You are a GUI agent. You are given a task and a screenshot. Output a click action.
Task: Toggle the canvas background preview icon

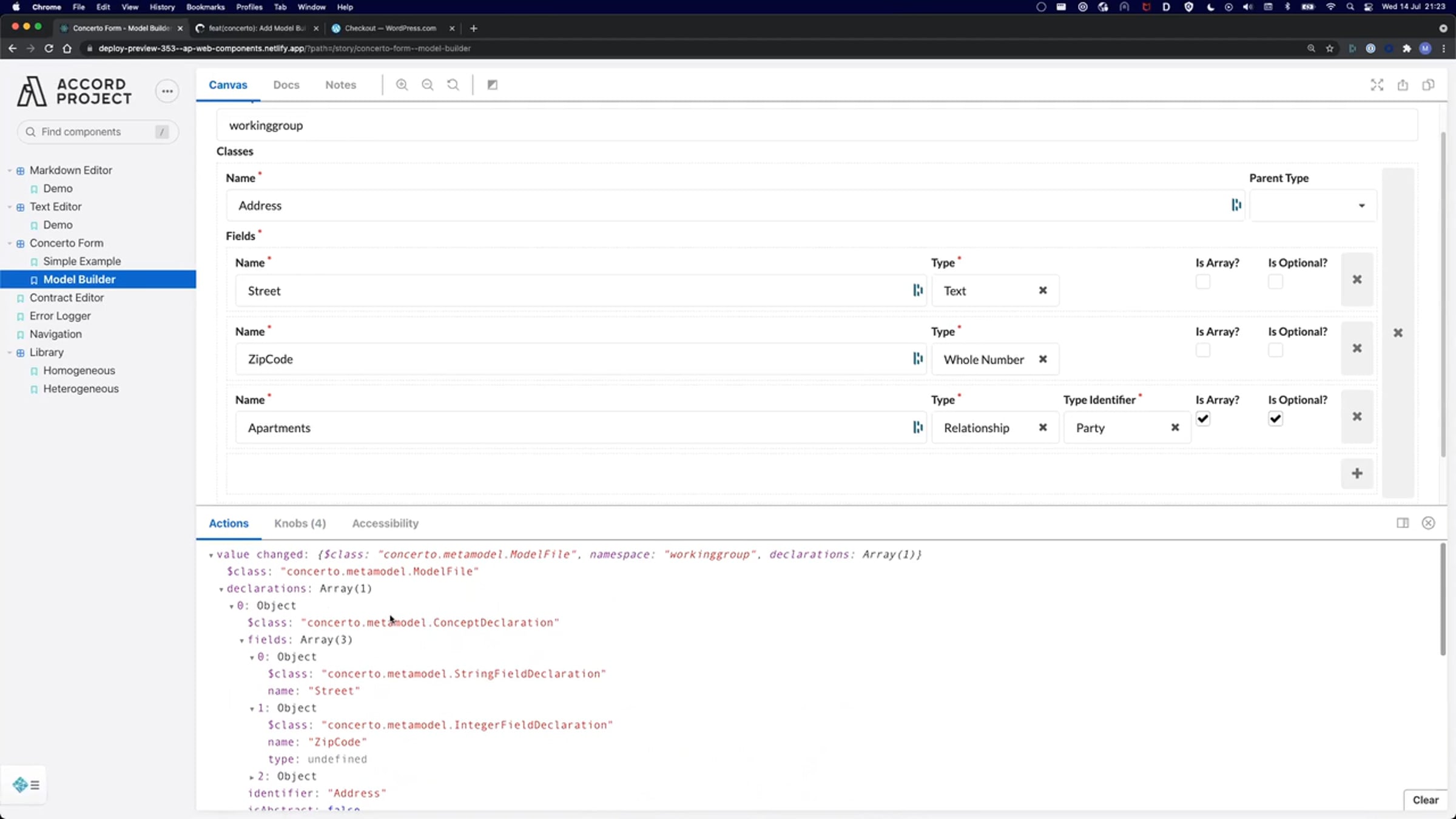coord(493,85)
